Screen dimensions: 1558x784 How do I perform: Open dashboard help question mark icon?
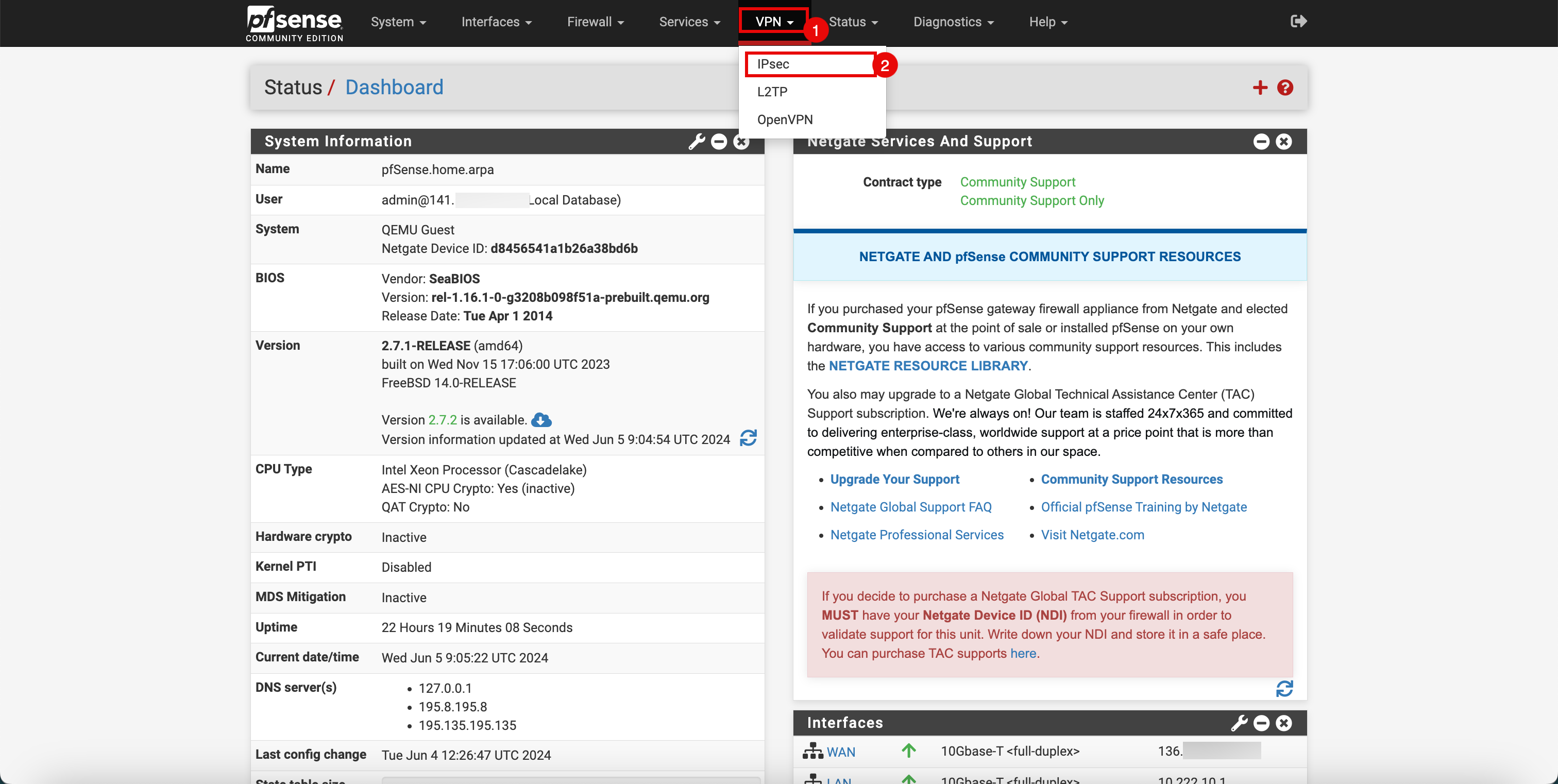point(1285,88)
